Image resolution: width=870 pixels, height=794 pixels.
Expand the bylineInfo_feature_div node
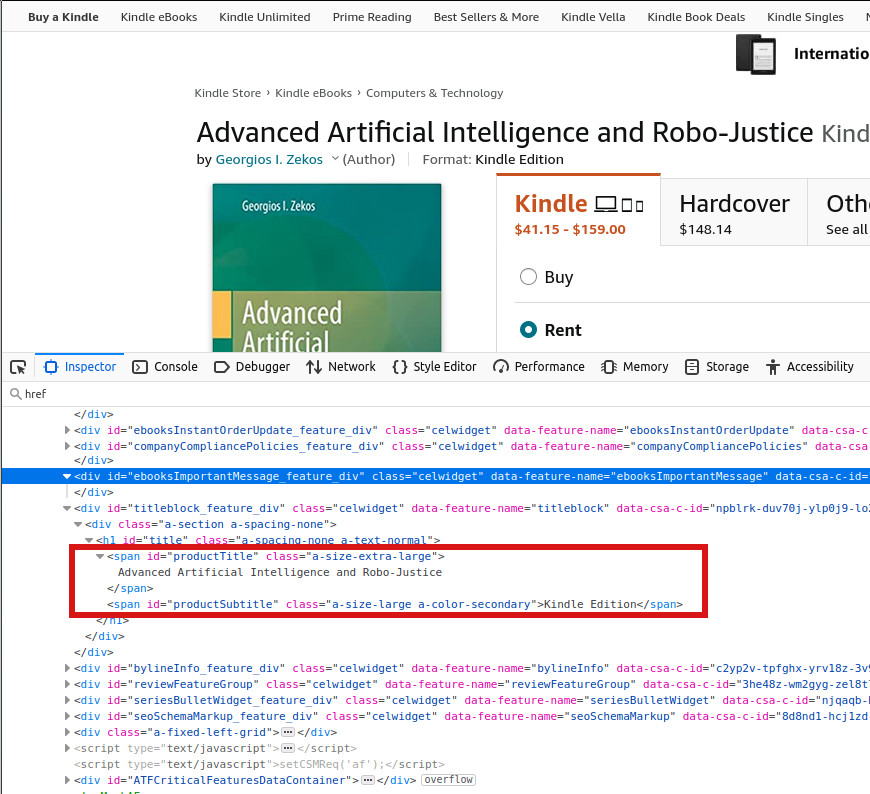[x=67, y=668]
